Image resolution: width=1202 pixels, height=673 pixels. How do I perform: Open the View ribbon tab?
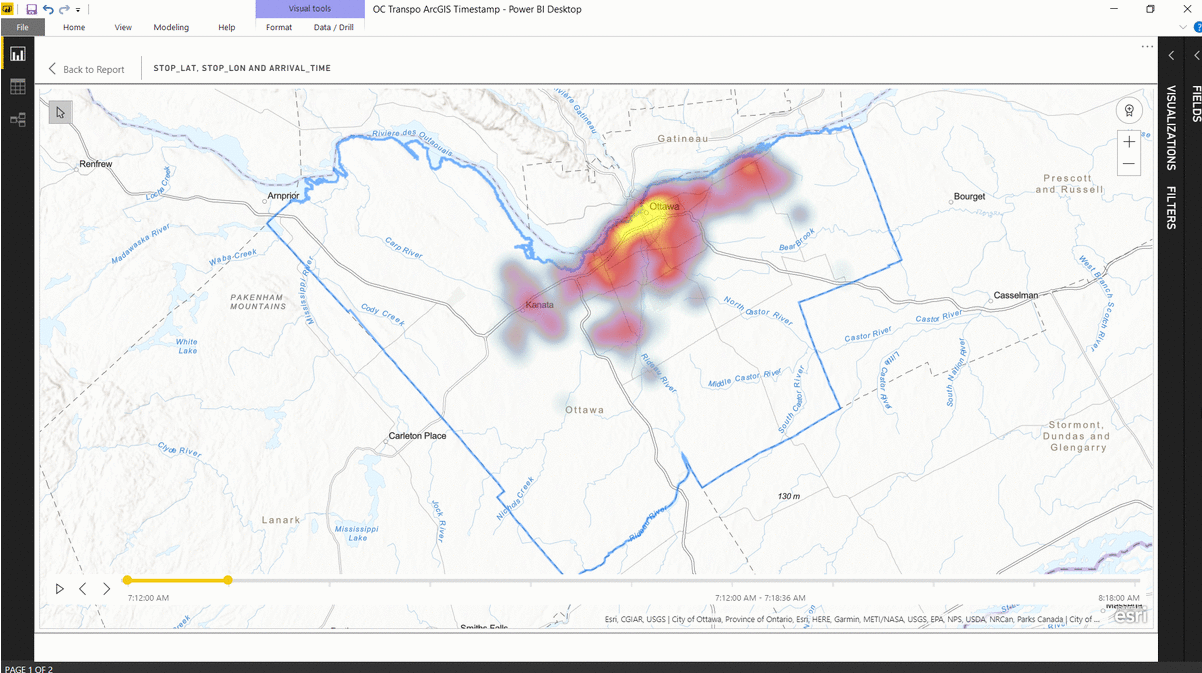(x=123, y=27)
